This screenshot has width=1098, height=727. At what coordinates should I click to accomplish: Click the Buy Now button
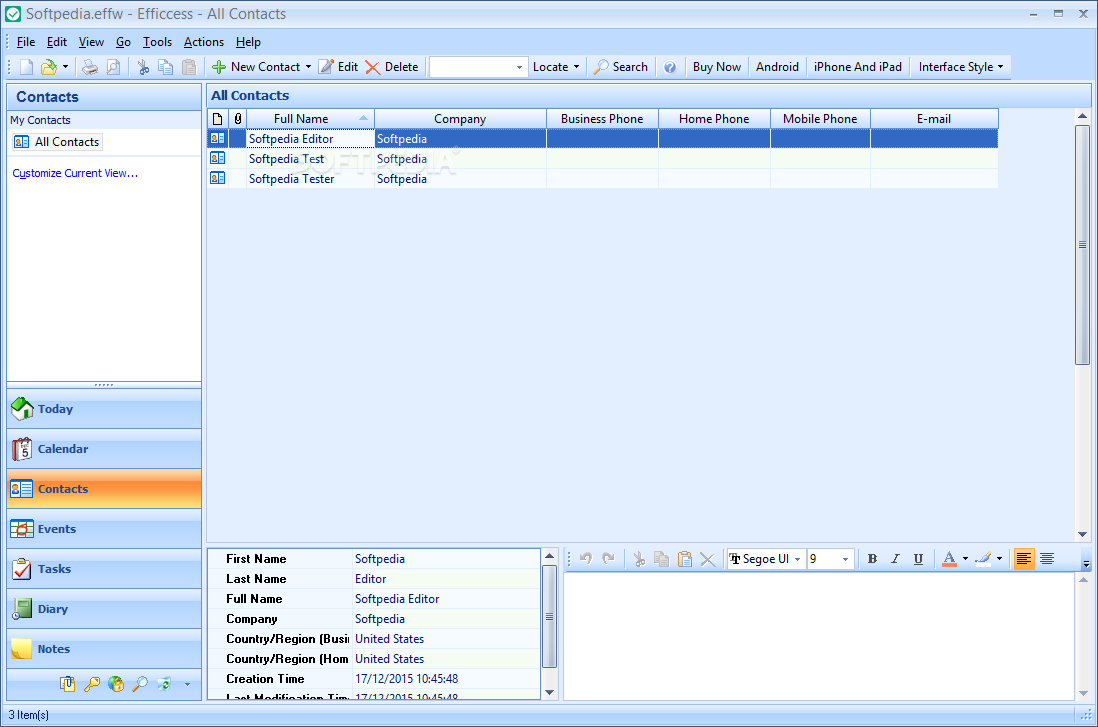(716, 67)
